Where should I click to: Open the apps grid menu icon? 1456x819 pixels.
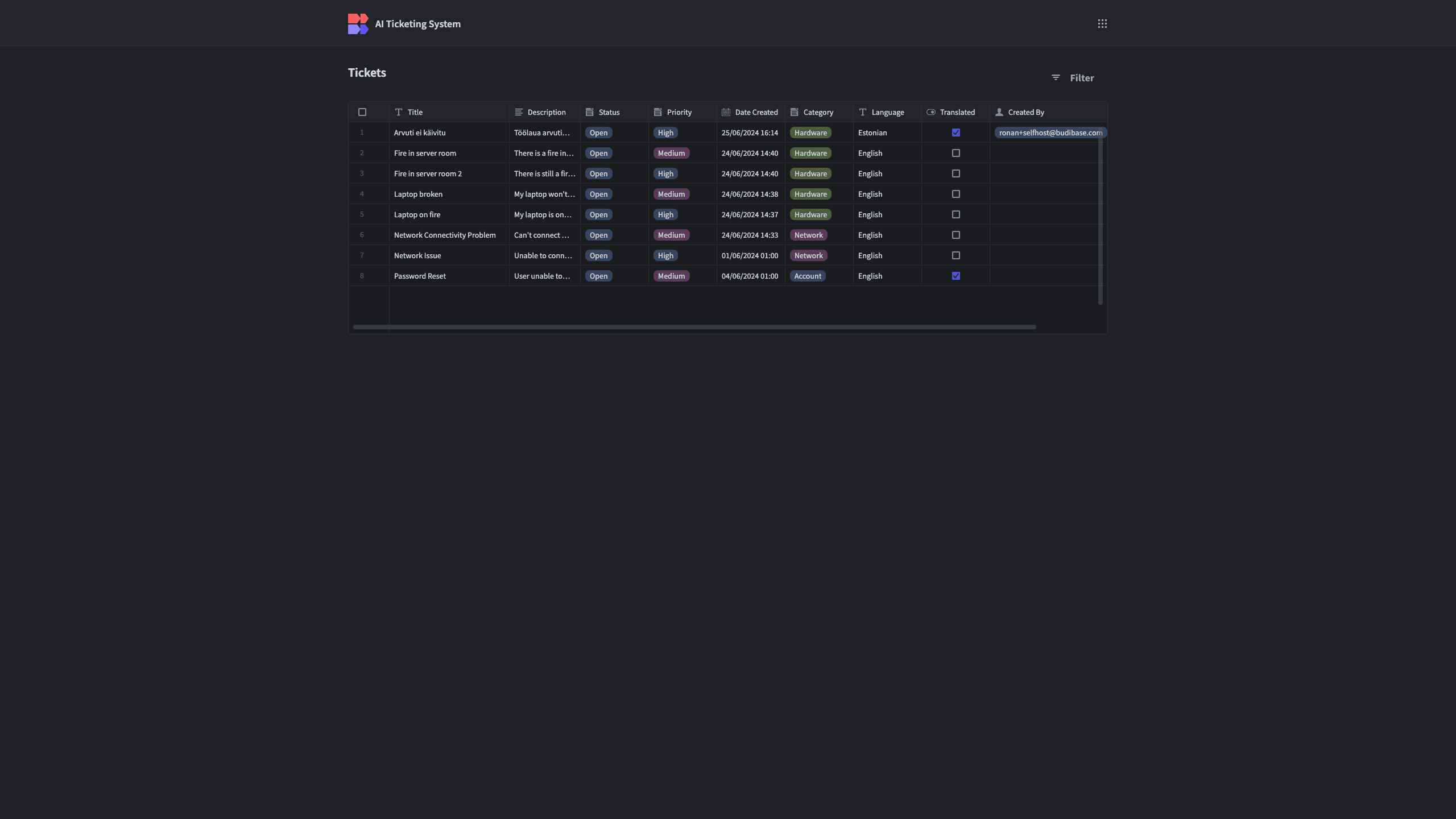coord(1102,23)
